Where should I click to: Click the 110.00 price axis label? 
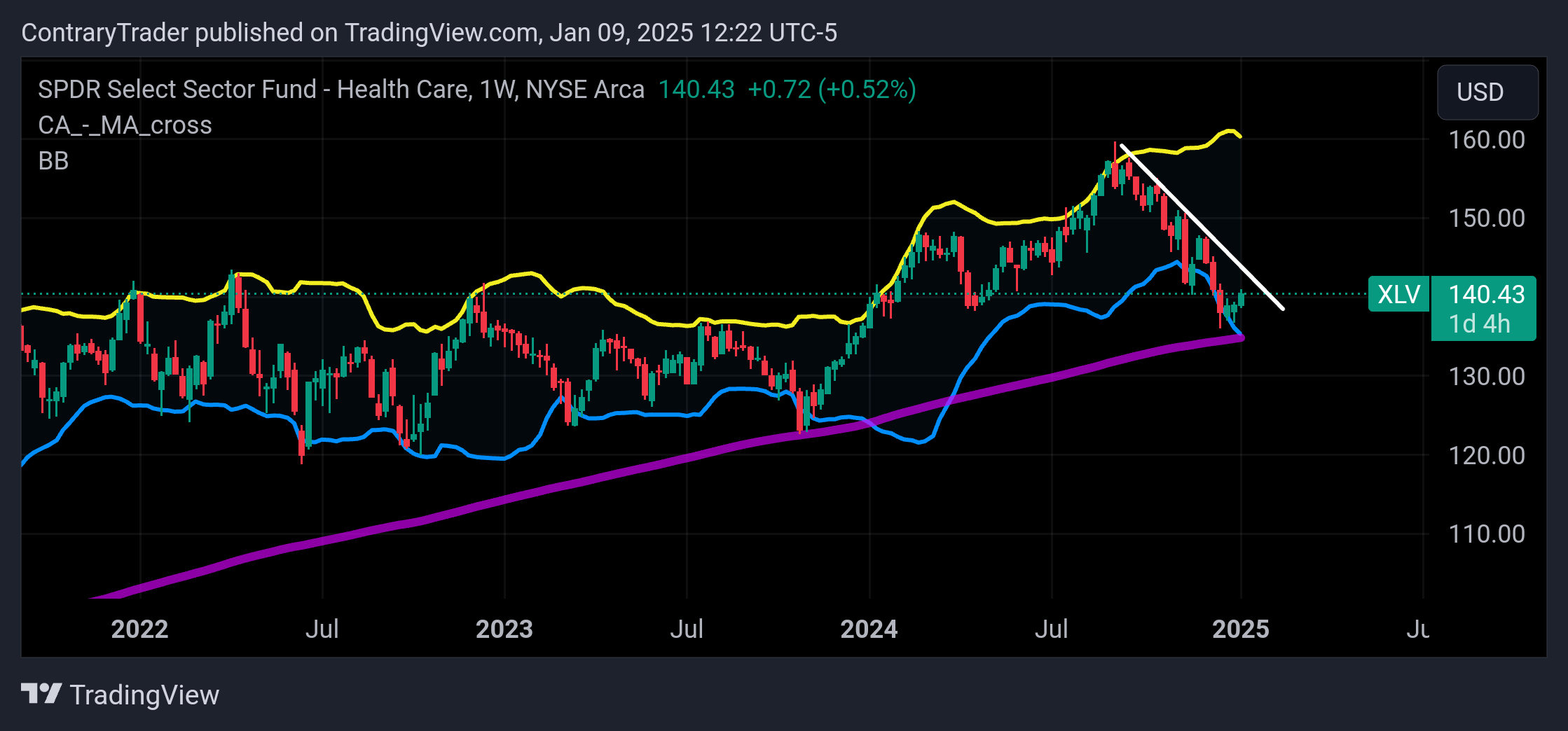point(1487,534)
